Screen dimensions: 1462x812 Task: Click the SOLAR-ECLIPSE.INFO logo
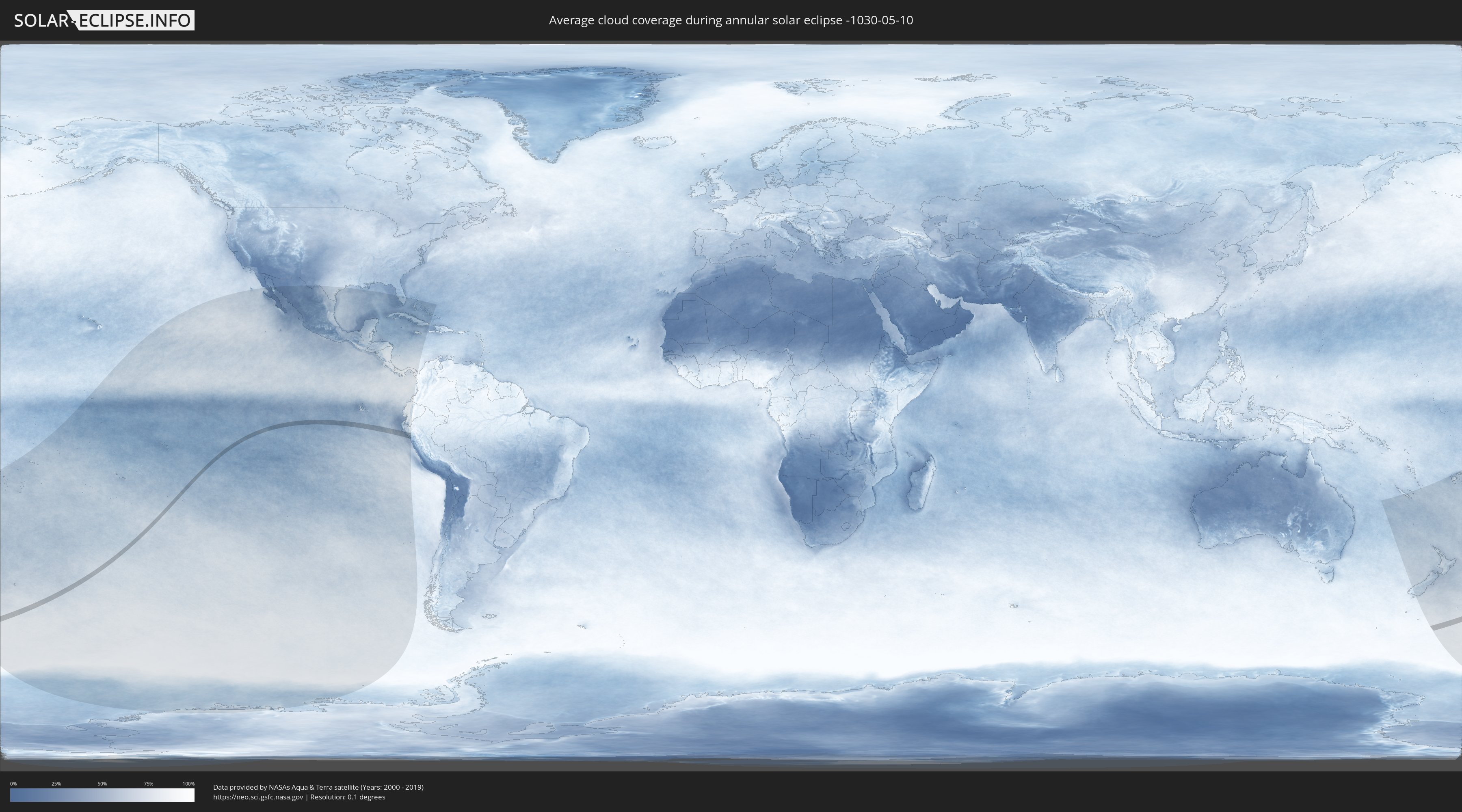click(x=104, y=20)
